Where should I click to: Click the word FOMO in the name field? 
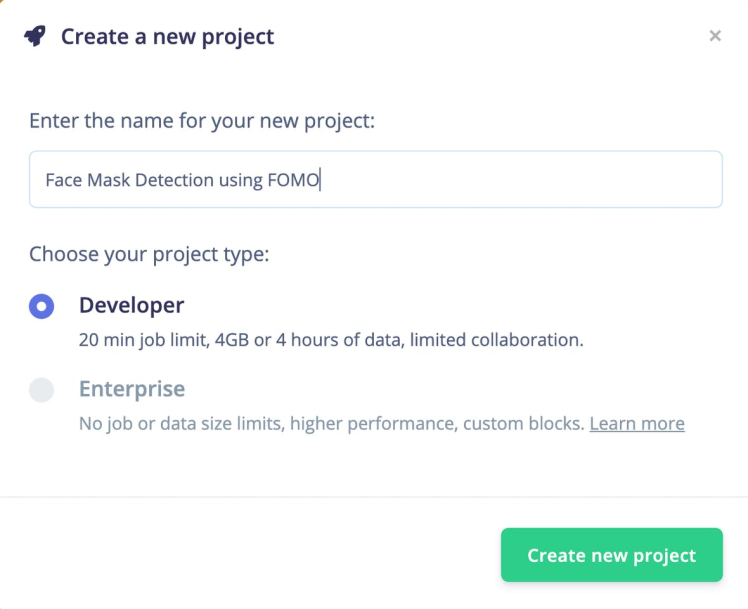tap(293, 180)
